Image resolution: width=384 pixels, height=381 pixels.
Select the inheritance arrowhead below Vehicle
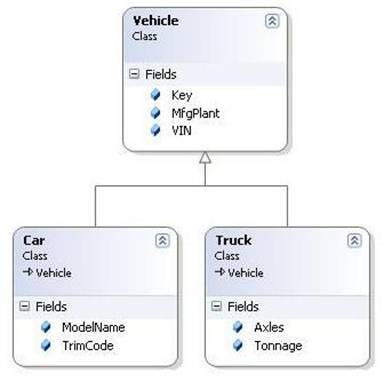click(x=205, y=158)
